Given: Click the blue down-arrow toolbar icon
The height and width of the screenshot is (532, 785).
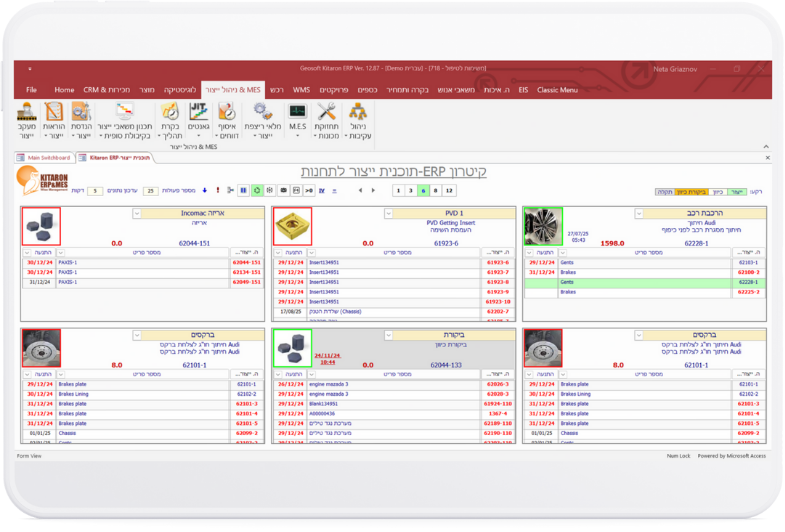Looking at the screenshot, I should (x=205, y=191).
